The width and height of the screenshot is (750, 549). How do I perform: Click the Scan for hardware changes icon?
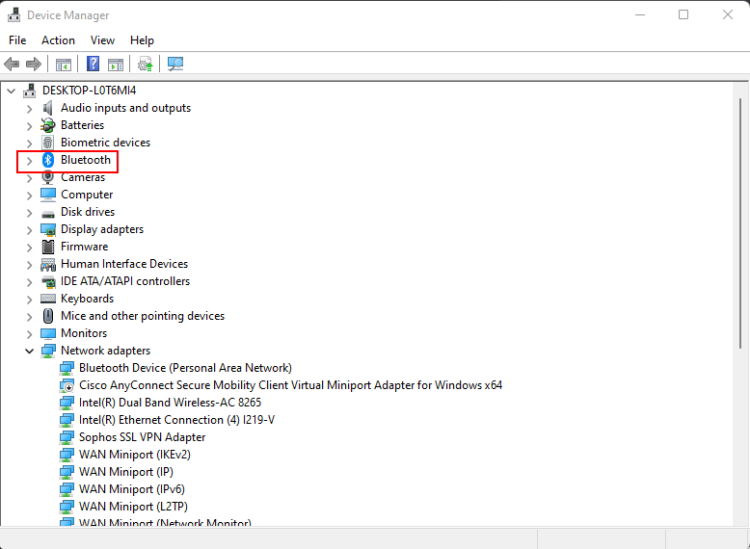175,64
